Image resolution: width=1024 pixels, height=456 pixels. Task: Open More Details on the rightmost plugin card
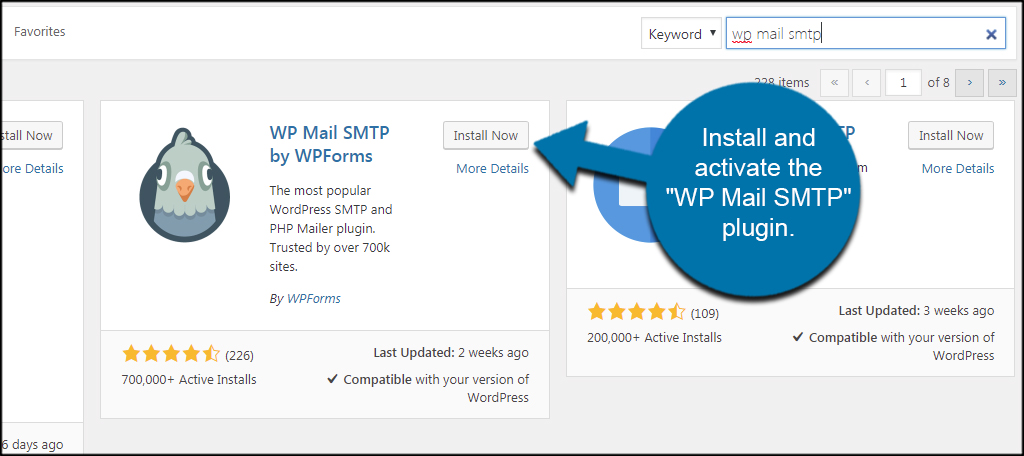pos(957,168)
